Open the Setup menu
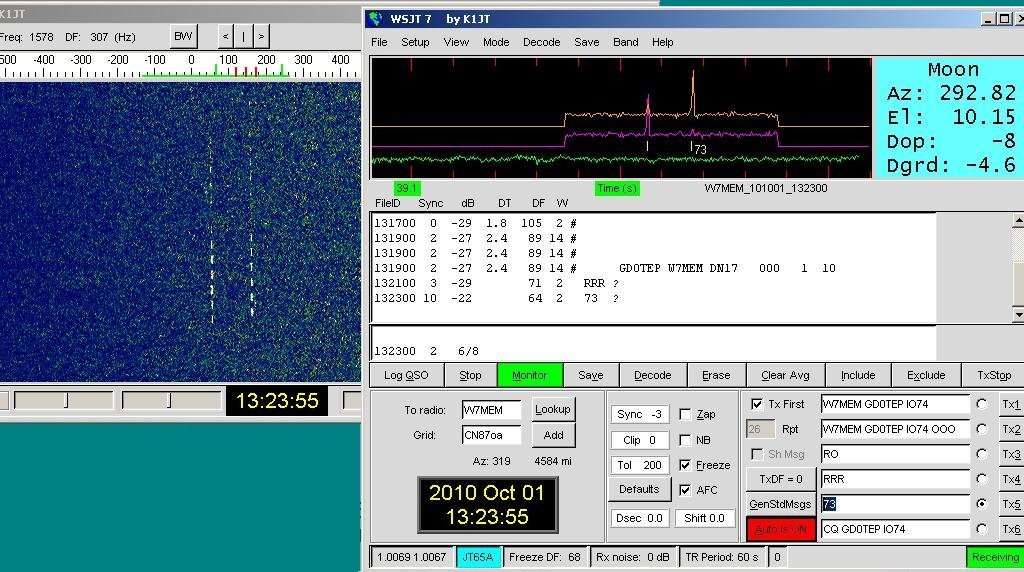 pyautogui.click(x=415, y=42)
